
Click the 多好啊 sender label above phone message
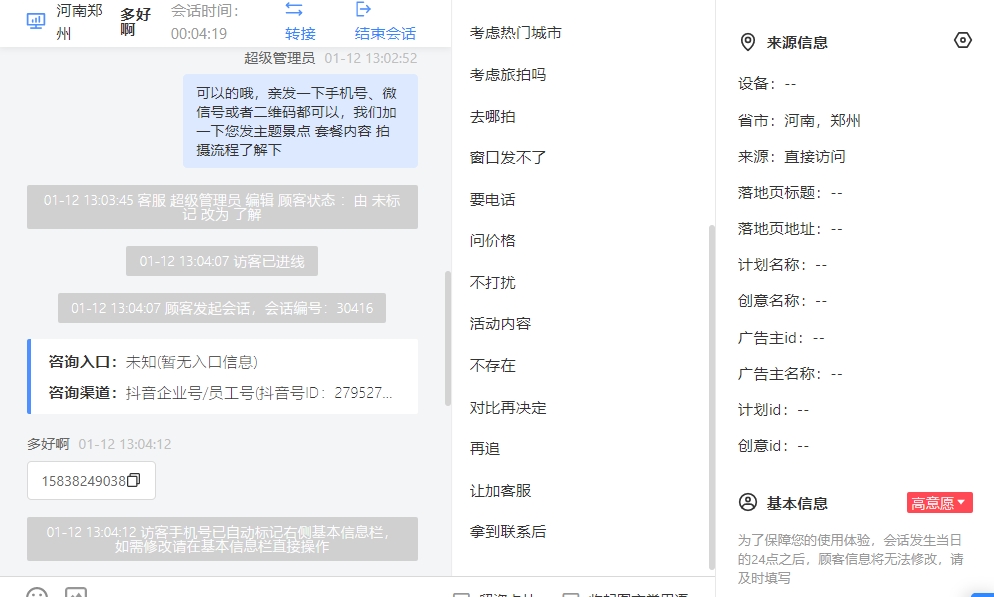(x=48, y=444)
